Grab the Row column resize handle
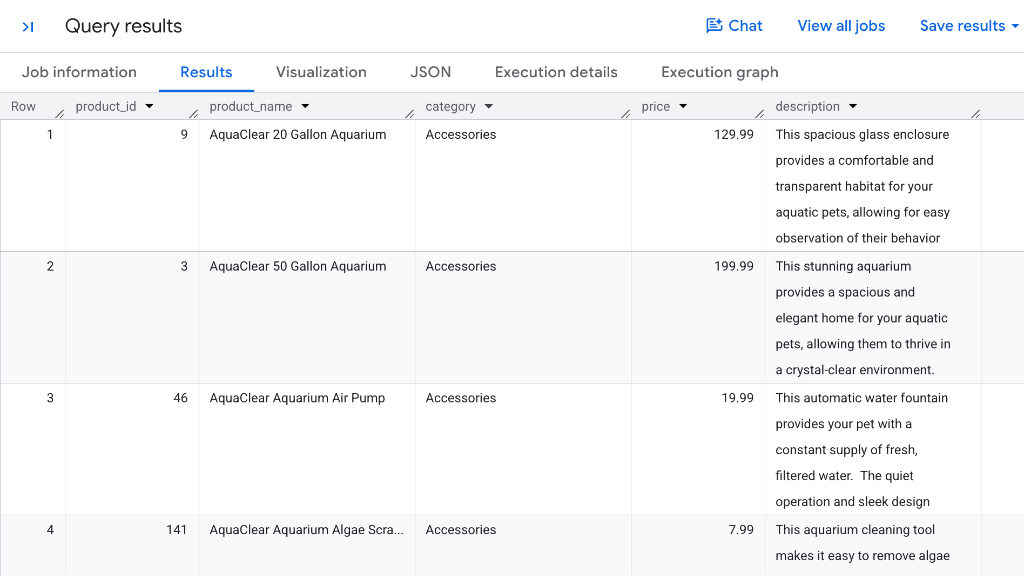Viewport: 1024px width, 581px height. tap(59, 114)
